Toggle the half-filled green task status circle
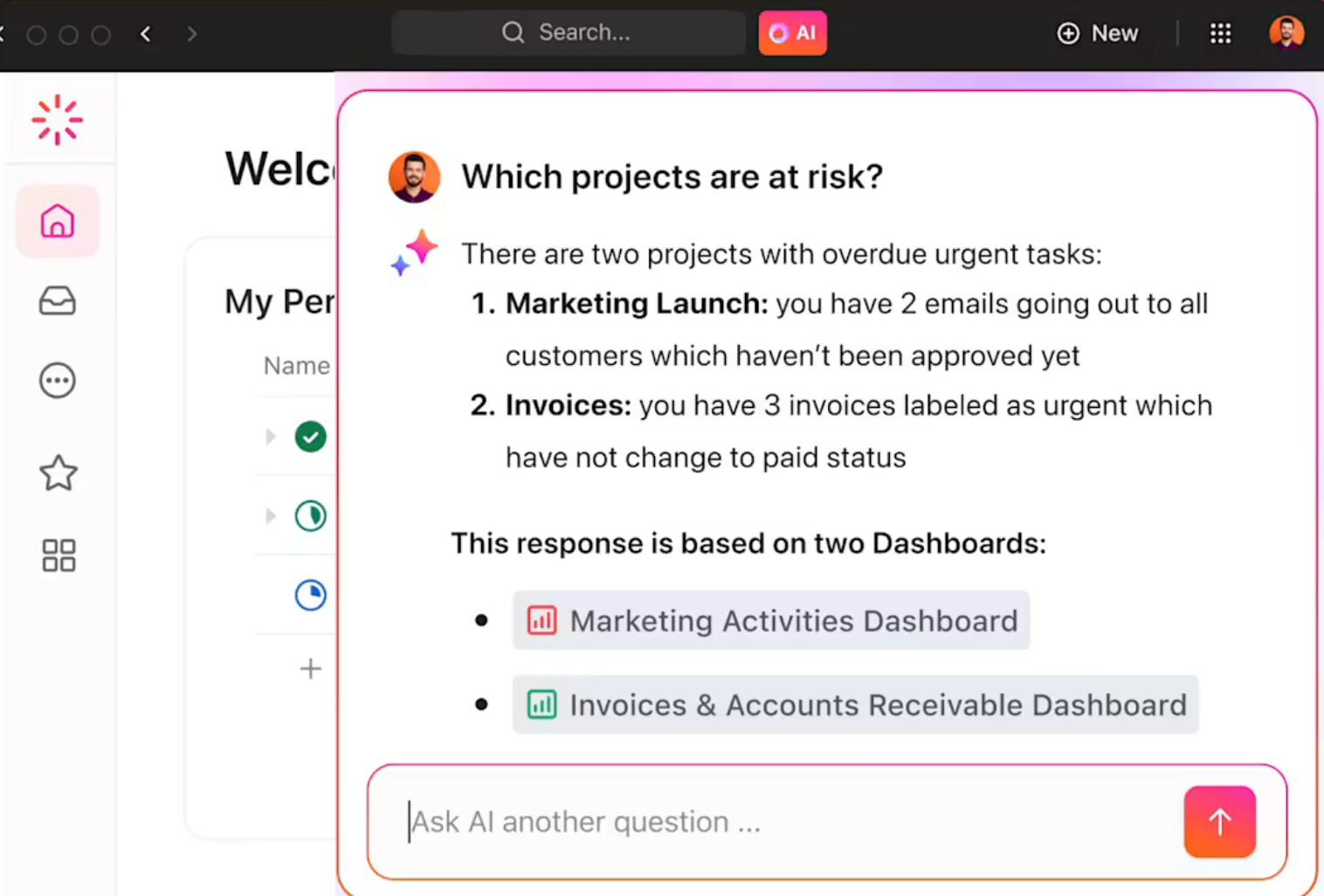This screenshot has width=1324, height=896. (x=310, y=516)
